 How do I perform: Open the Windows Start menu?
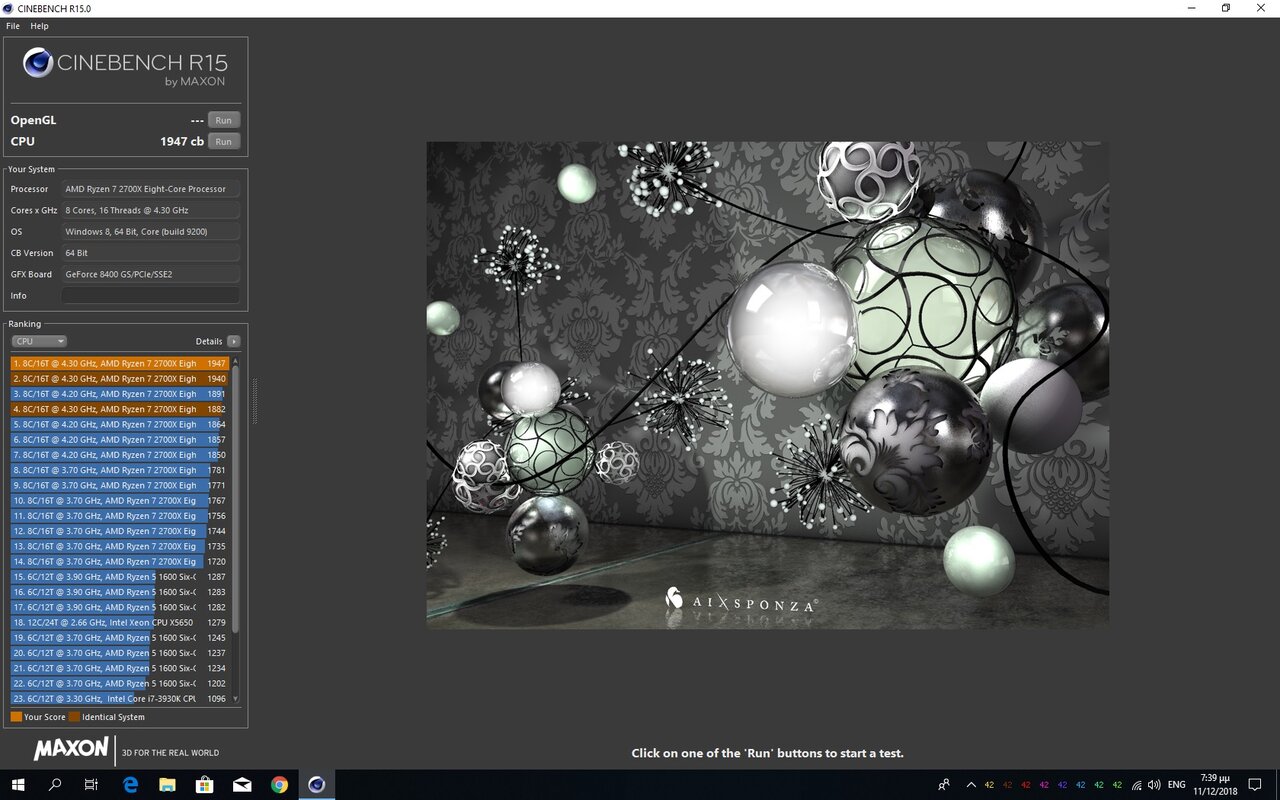18,785
